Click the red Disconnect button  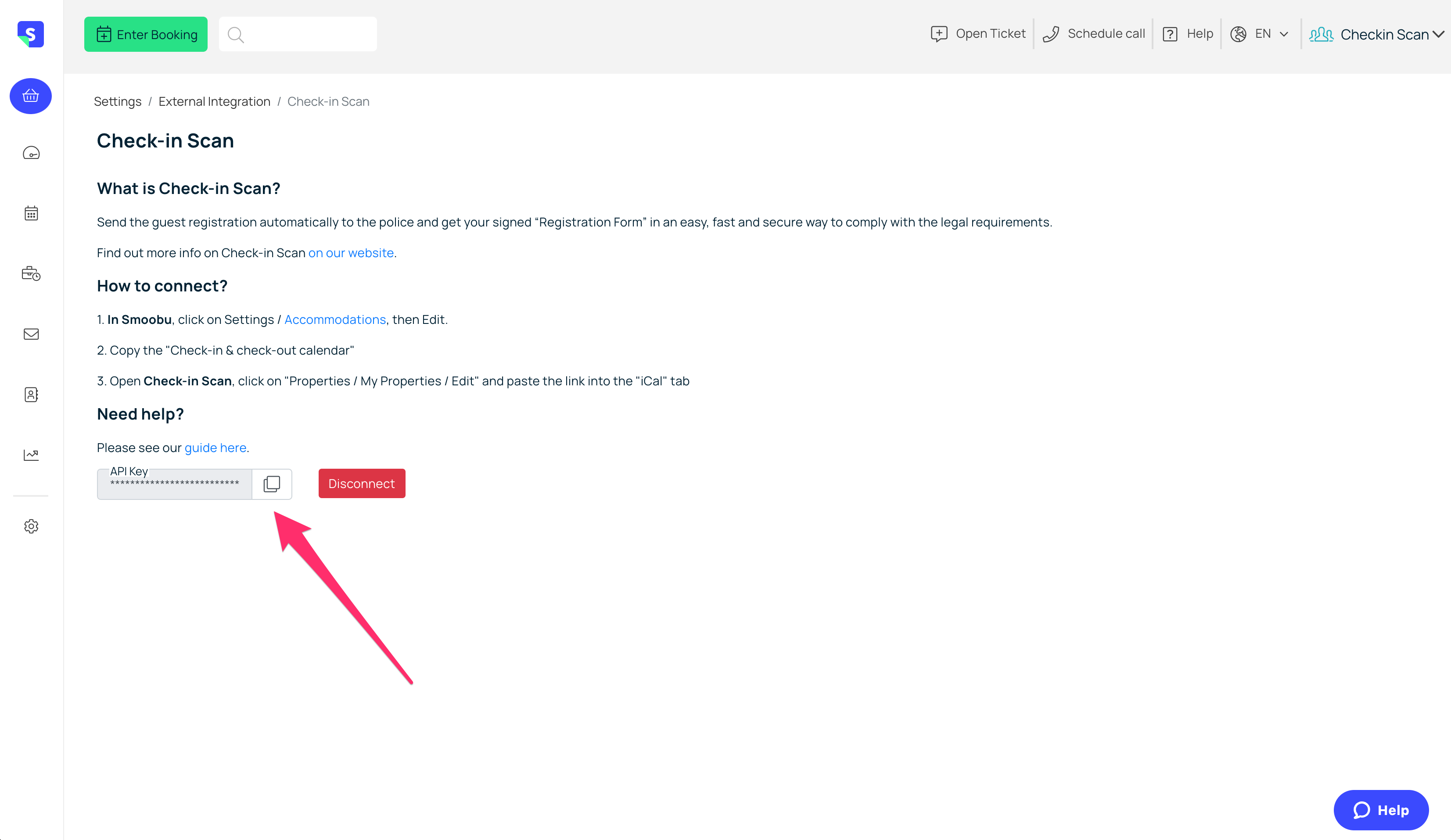tap(362, 484)
